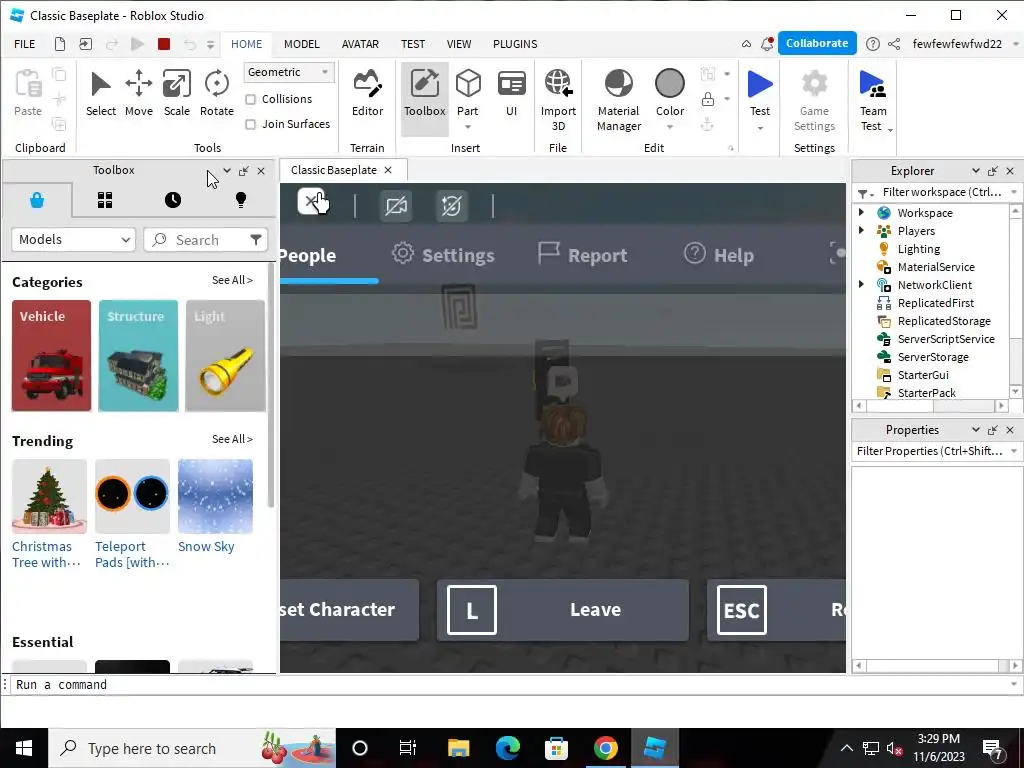Click the Run a command bar
The image size is (1024, 768).
(x=509, y=684)
